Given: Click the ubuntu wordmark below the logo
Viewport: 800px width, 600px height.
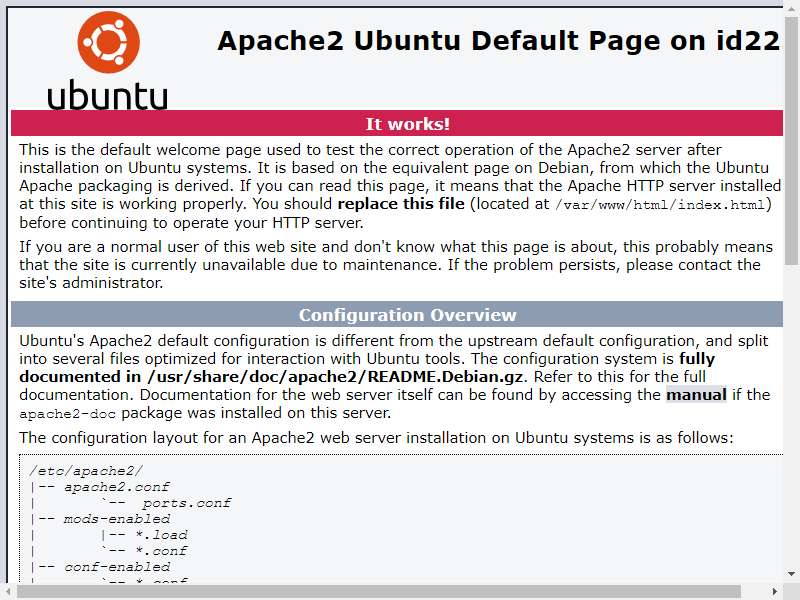Looking at the screenshot, I should pos(107,95).
